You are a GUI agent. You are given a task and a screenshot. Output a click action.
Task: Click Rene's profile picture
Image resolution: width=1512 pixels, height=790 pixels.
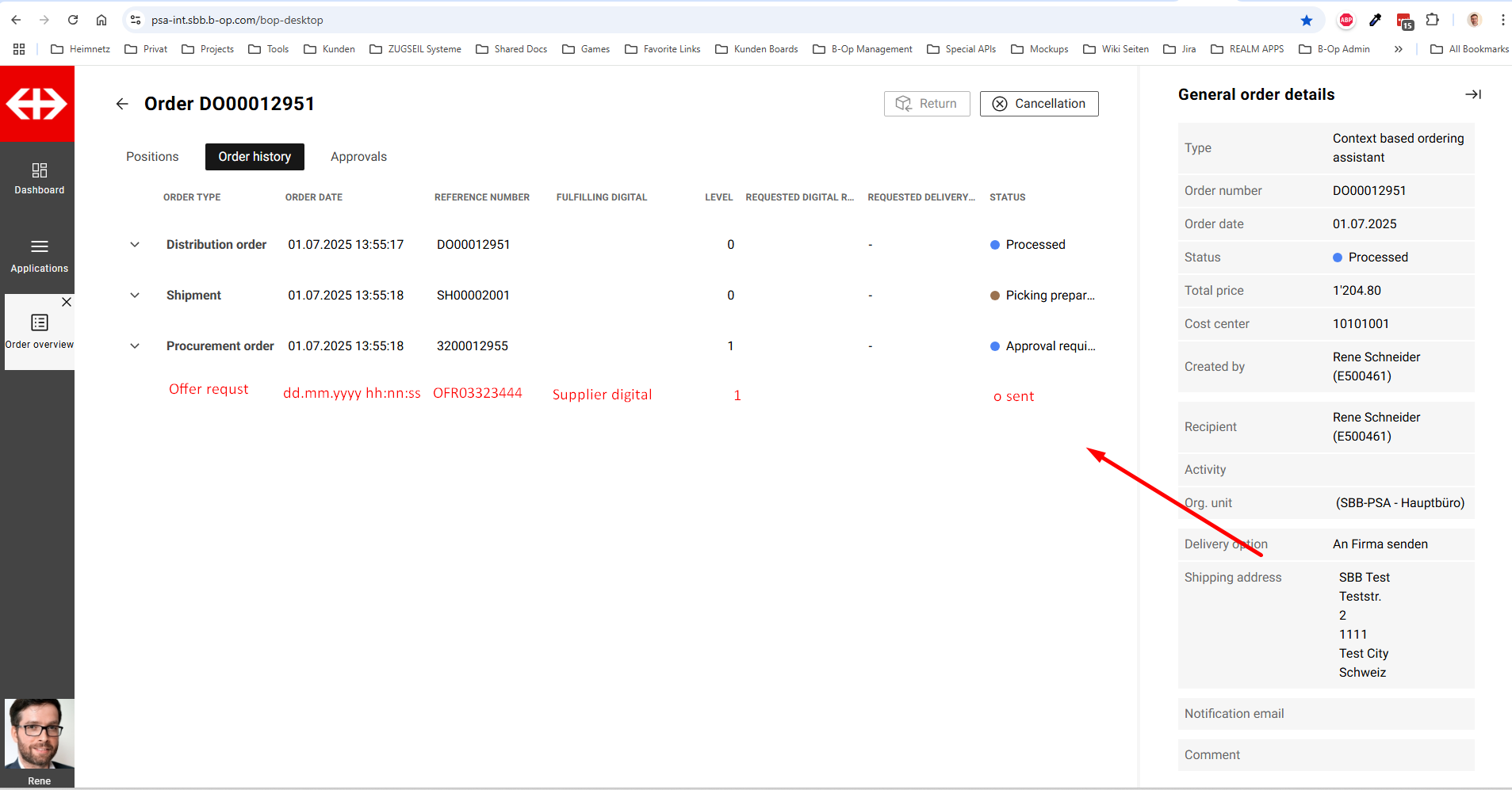[39, 734]
